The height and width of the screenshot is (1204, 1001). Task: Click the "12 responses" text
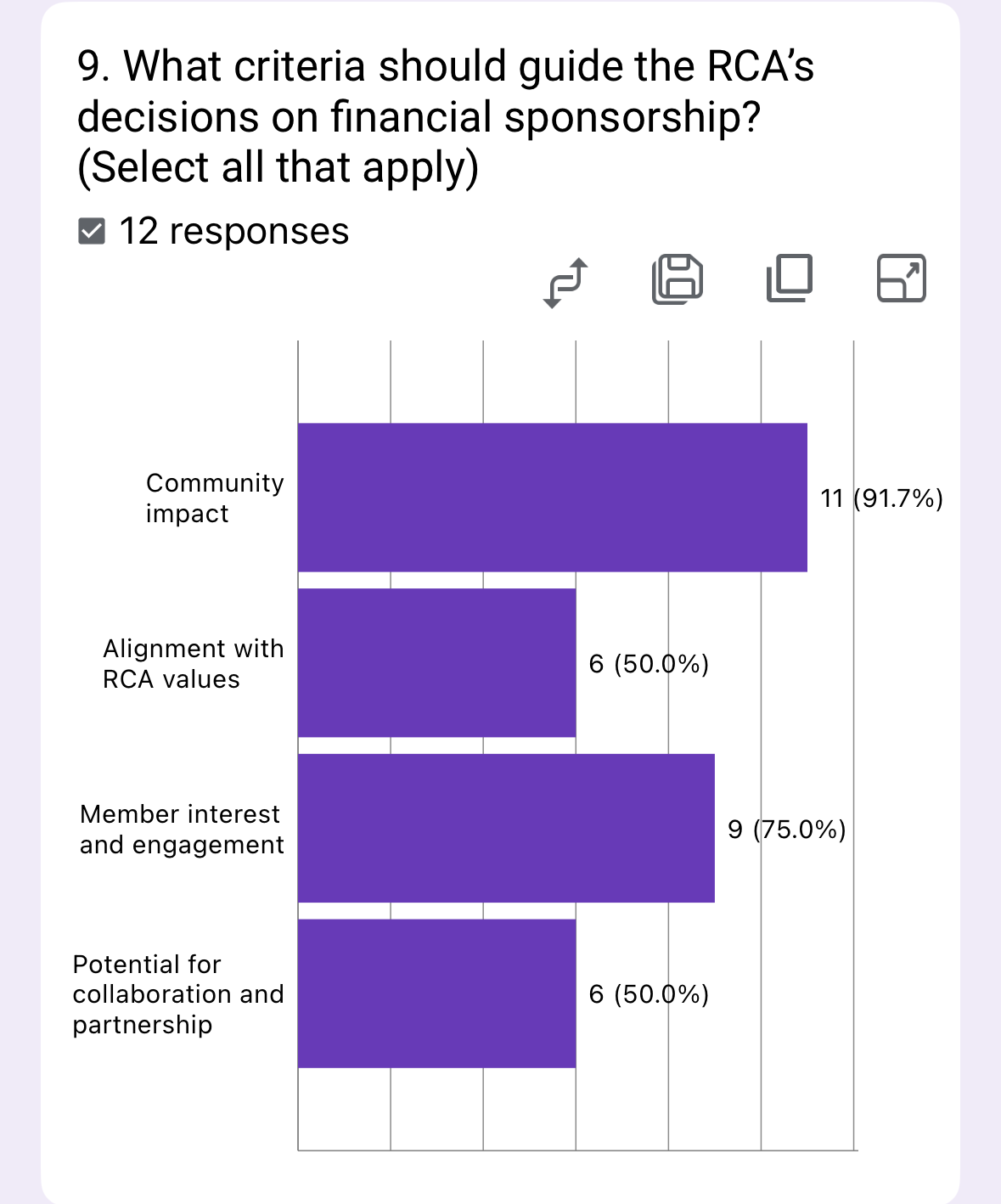pyautogui.click(x=233, y=231)
